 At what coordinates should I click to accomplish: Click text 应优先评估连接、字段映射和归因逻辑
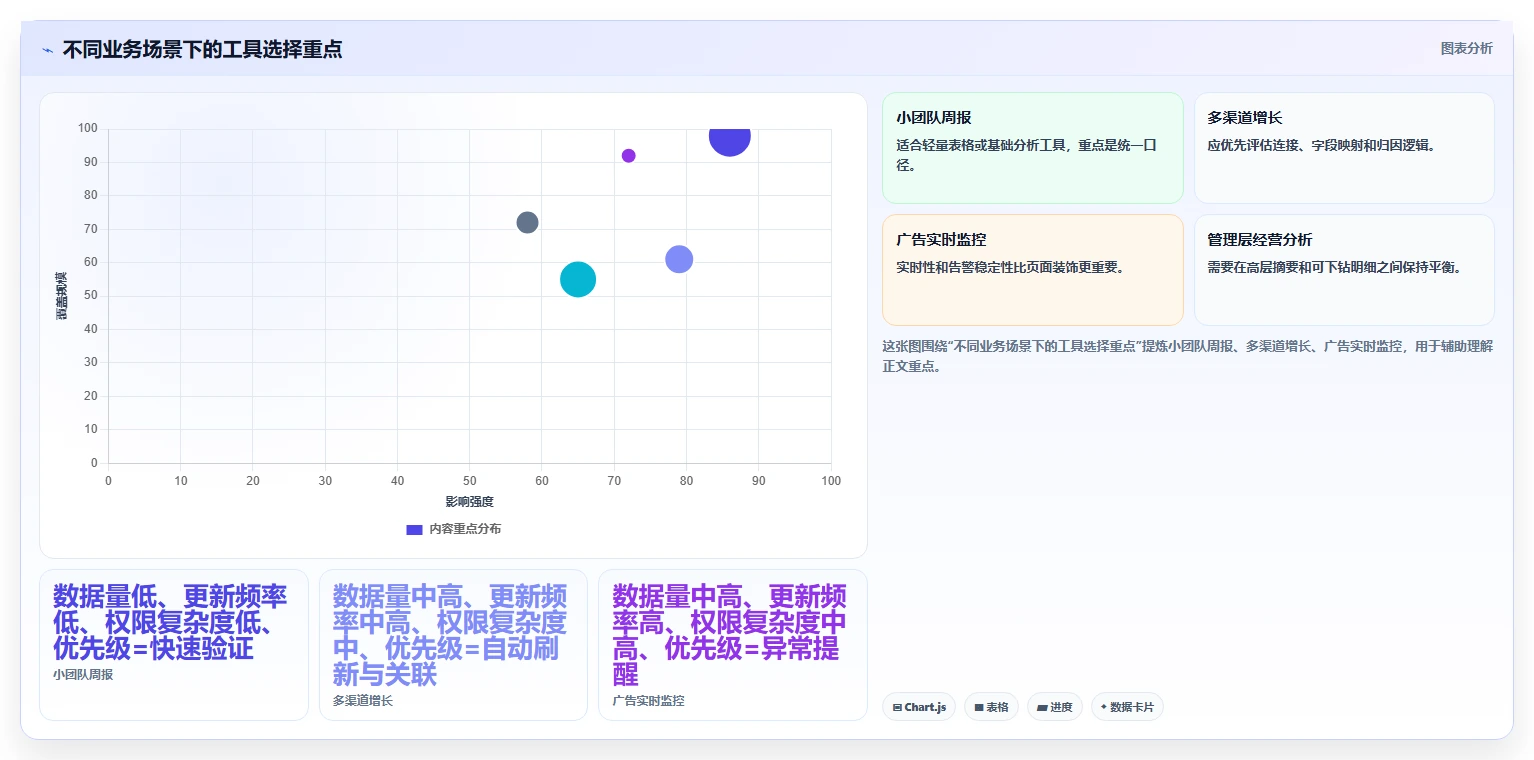click(1322, 146)
